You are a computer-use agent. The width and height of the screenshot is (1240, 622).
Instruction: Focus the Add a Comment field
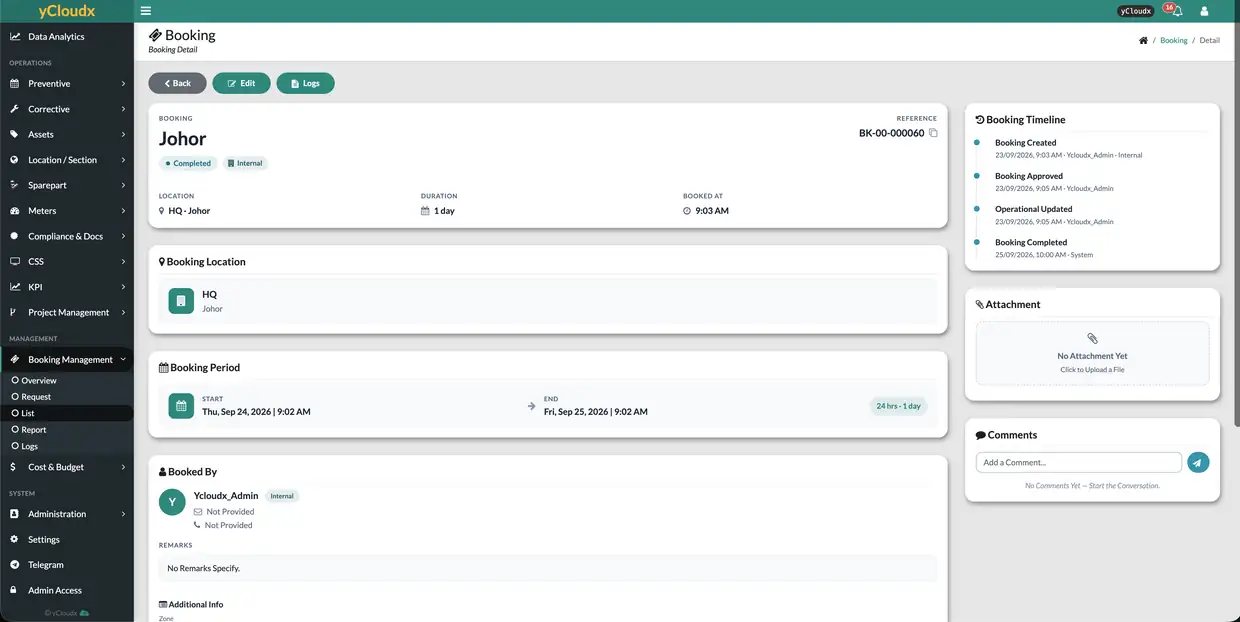(x=1079, y=462)
